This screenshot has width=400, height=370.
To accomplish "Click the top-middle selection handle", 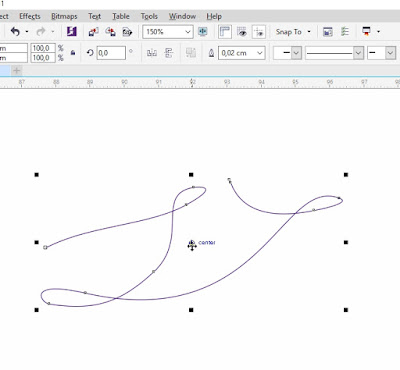I will point(191,175).
